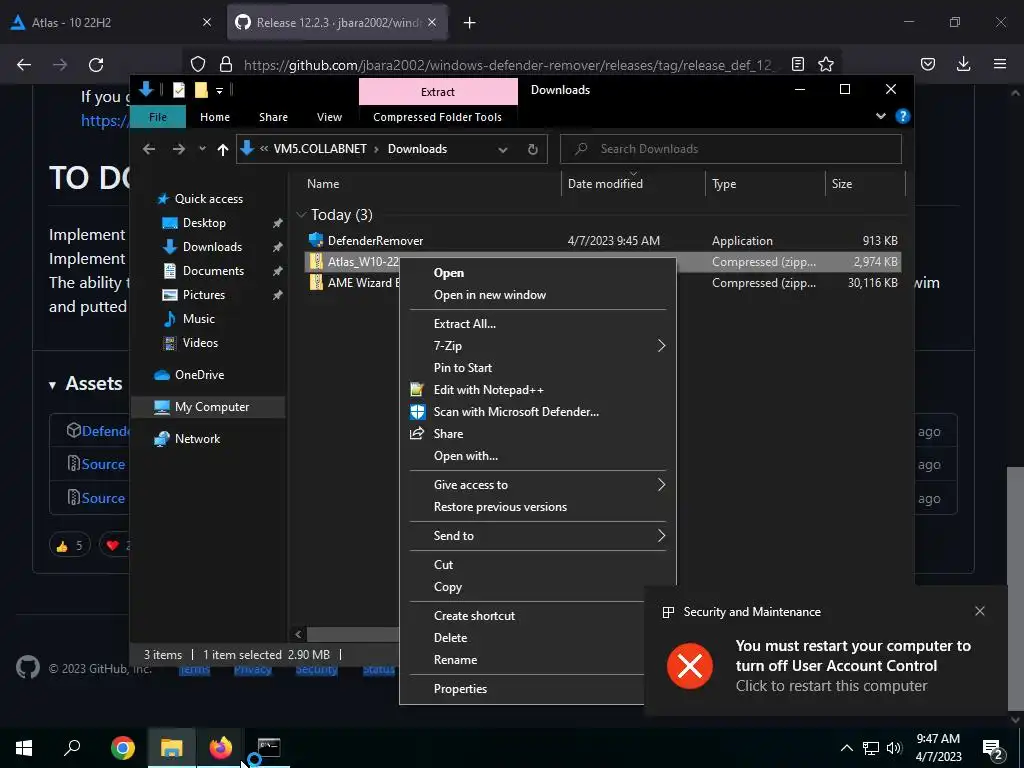Select Rename in context menu
Viewport: 1024px width, 768px height.
[x=455, y=660]
